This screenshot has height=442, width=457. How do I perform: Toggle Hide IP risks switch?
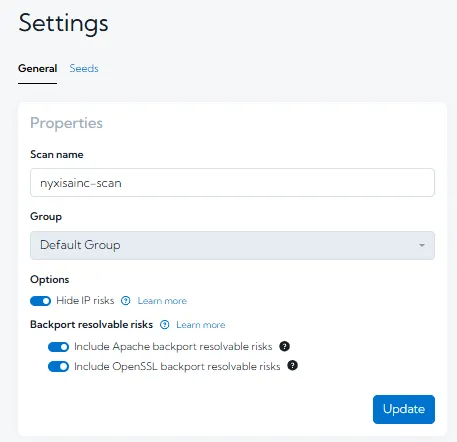(x=40, y=301)
